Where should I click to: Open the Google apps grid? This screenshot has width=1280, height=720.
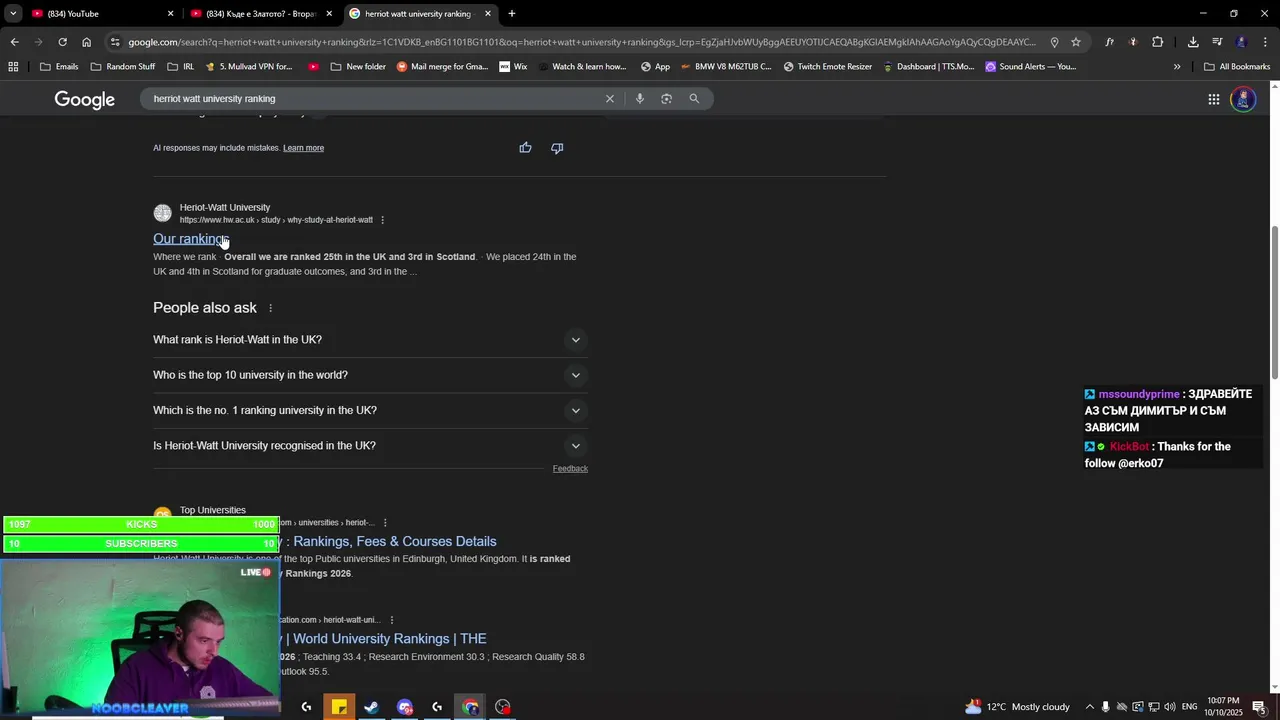(1213, 99)
